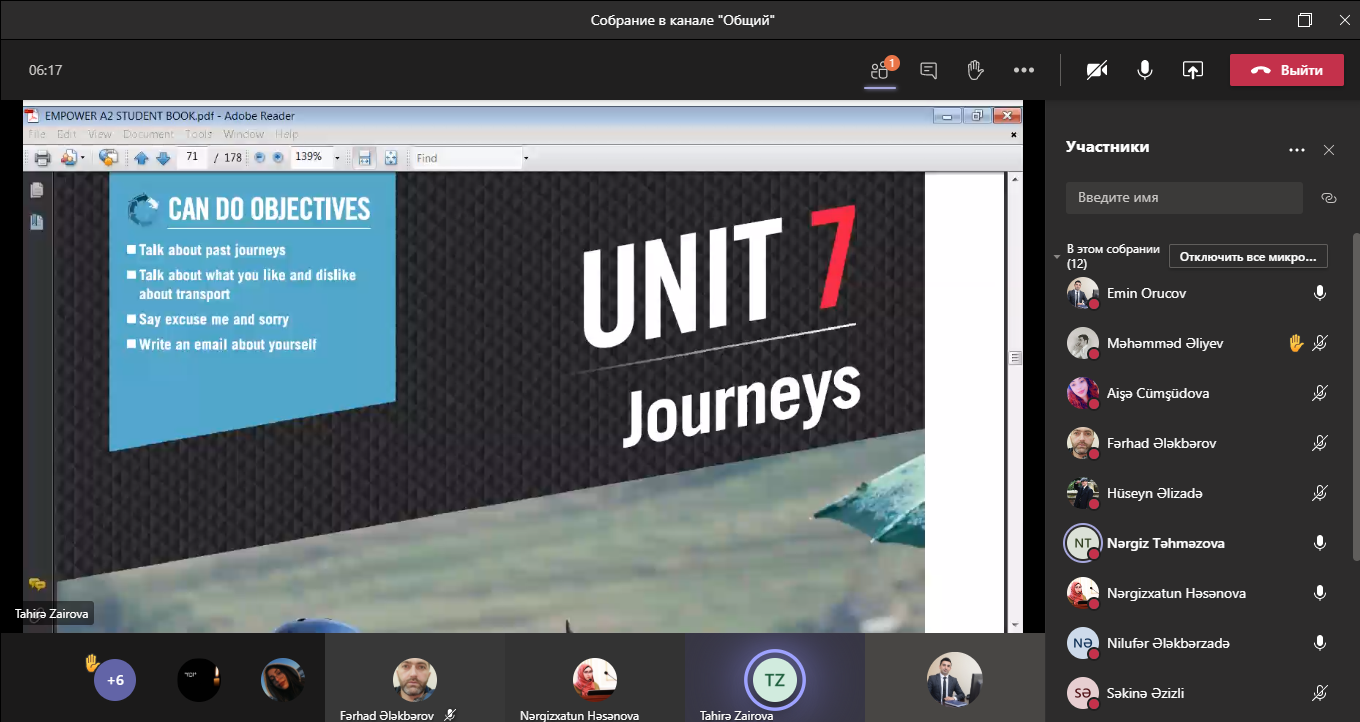Select Nərgizxatun Həsənova video tile
Screen dimensions: 1360x722
(x=594, y=678)
